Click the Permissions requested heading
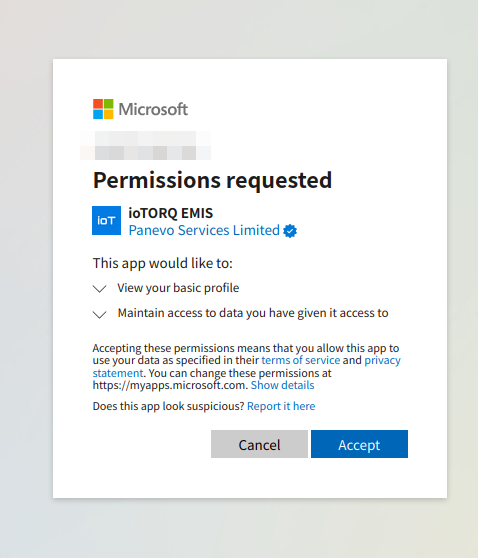This screenshot has height=558, width=478. (212, 180)
